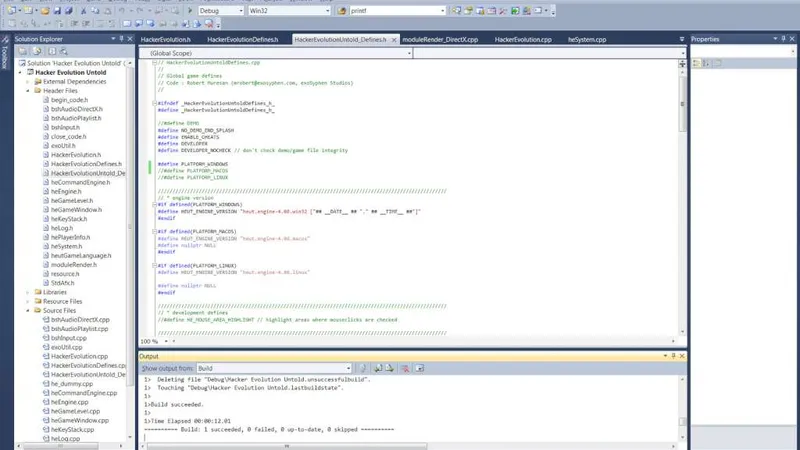This screenshot has height=450, width=800.
Task: Collapse the Header Files folder
Action: click(28, 91)
